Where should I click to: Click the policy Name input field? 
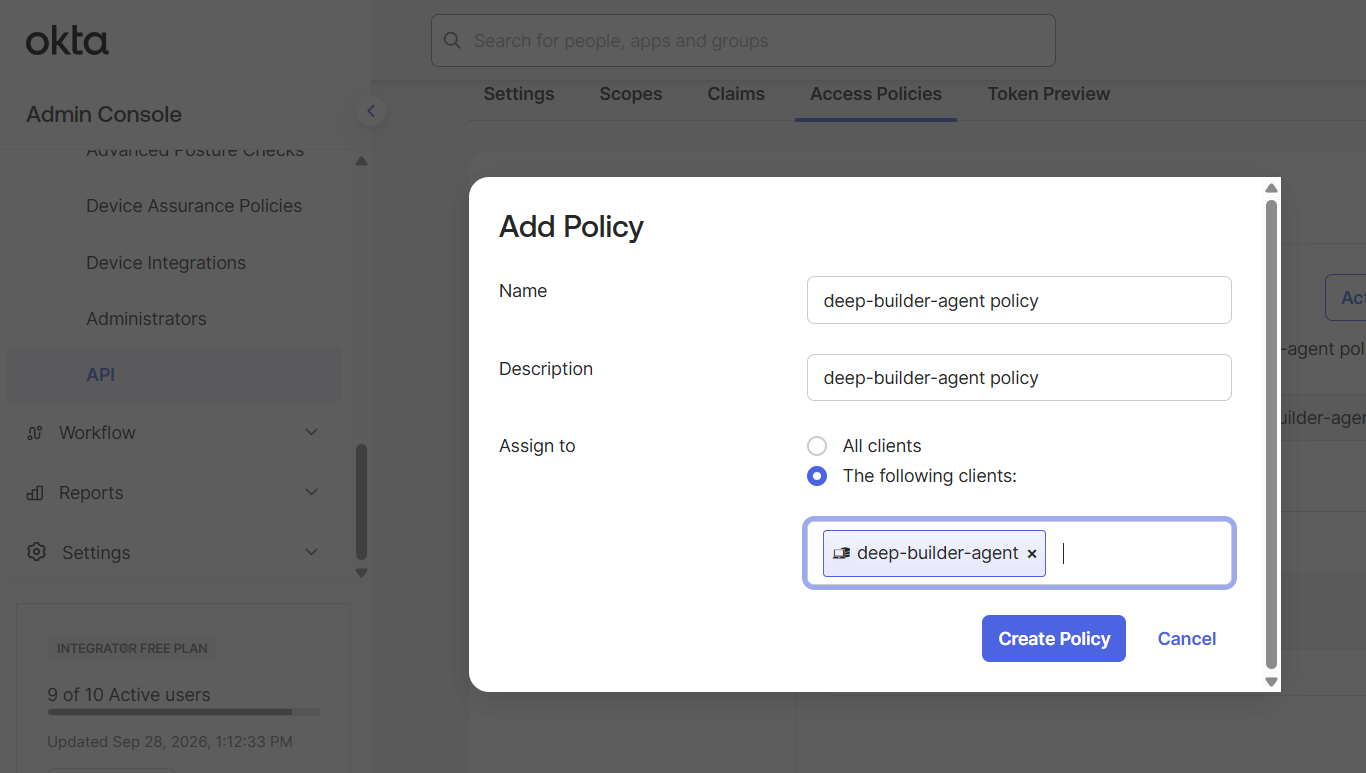[x=1019, y=300]
